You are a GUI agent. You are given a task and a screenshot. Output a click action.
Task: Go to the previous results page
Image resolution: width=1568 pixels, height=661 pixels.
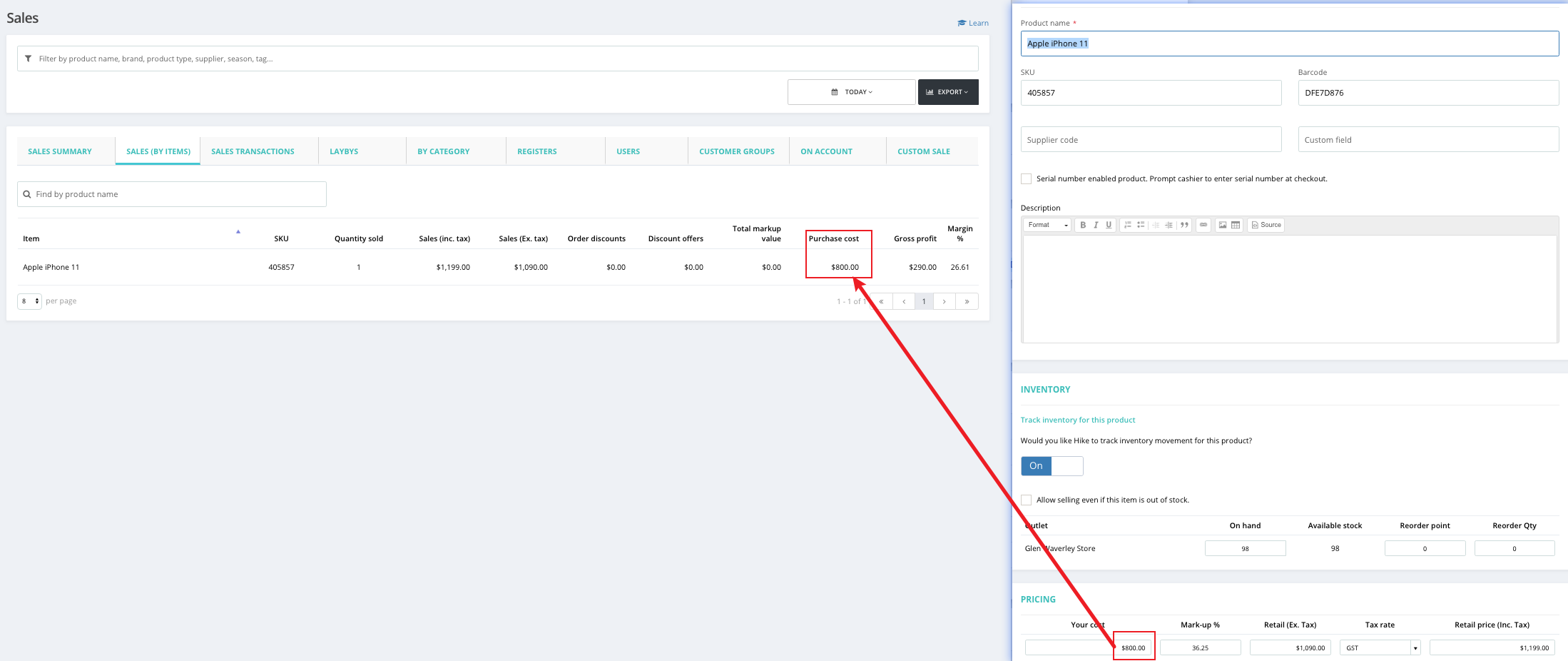point(904,301)
